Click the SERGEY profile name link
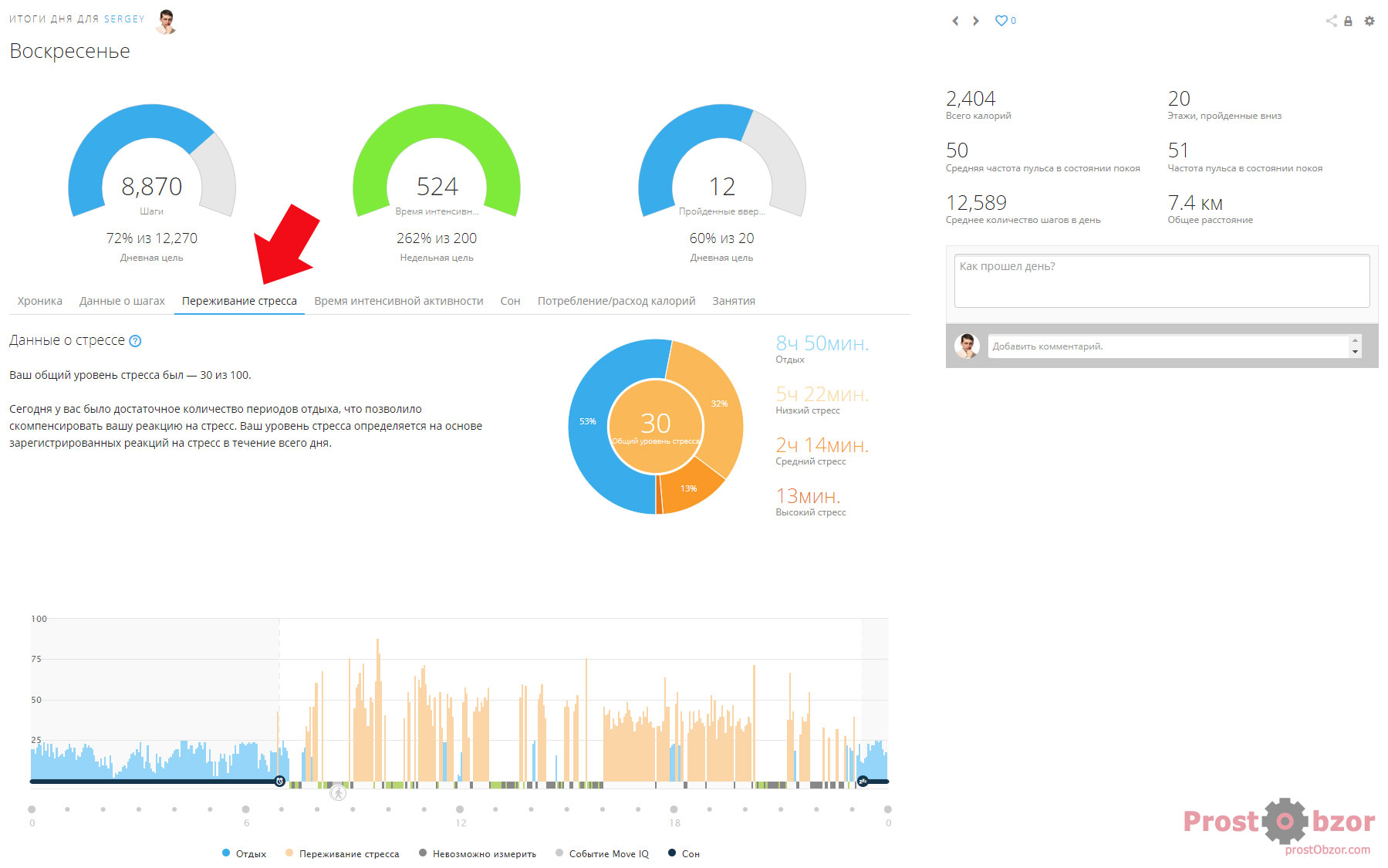 click(x=124, y=19)
